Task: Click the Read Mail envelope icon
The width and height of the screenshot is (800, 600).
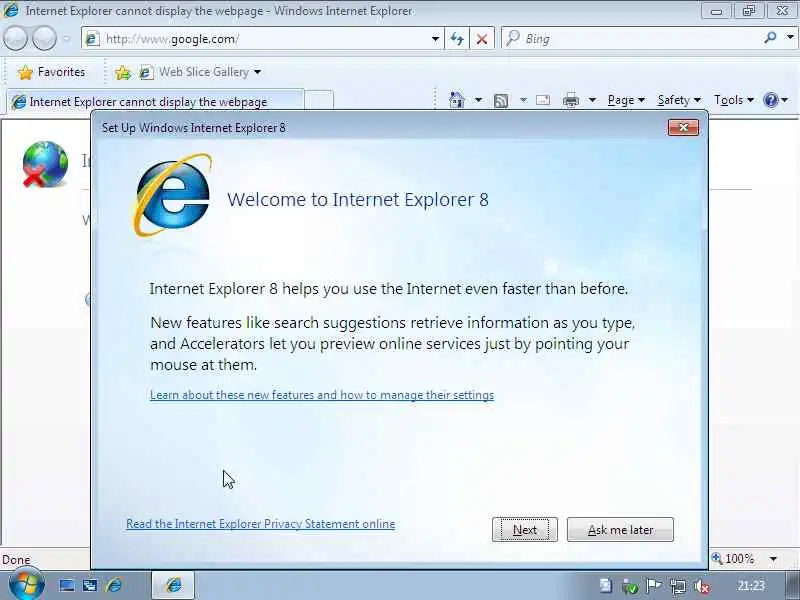Action: point(543,100)
